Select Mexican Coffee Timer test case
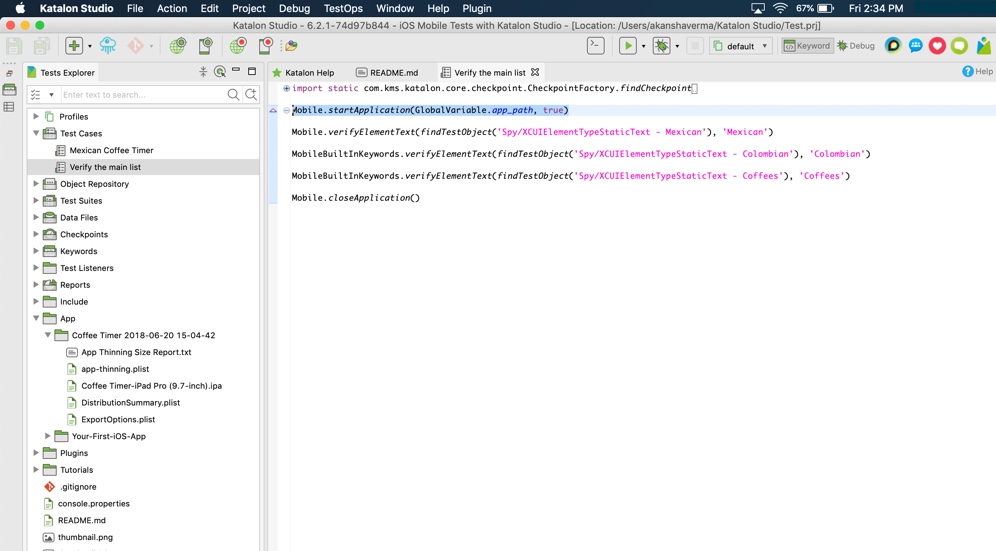This screenshot has height=551, width=996. [111, 150]
